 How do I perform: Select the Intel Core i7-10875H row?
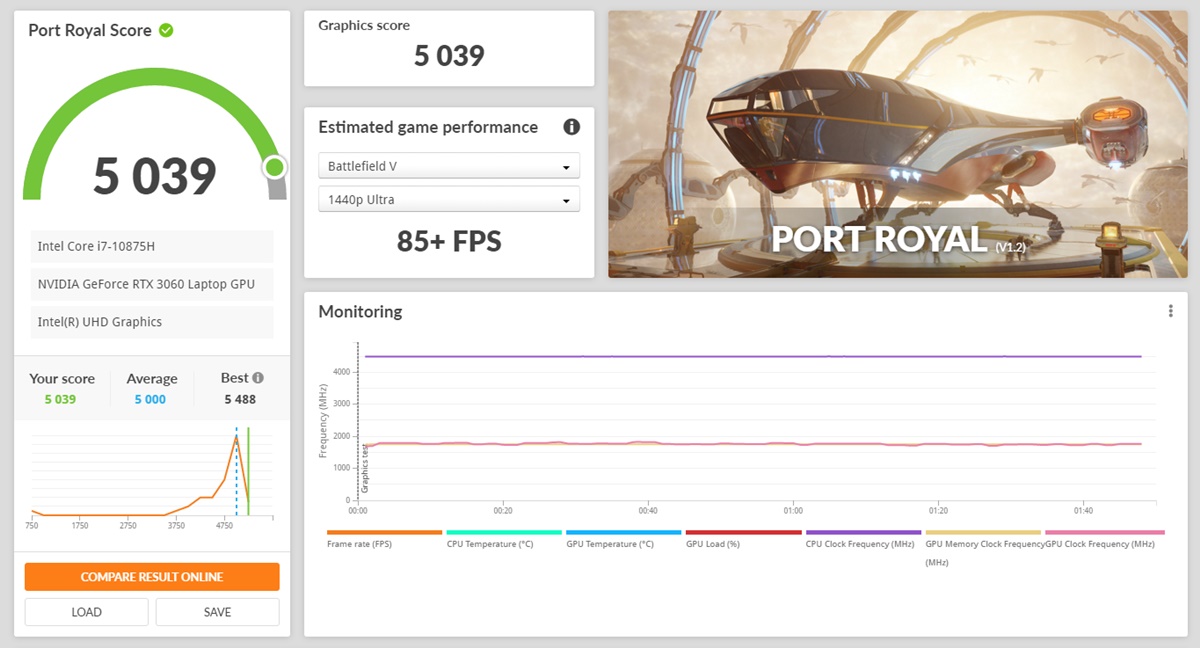point(152,246)
